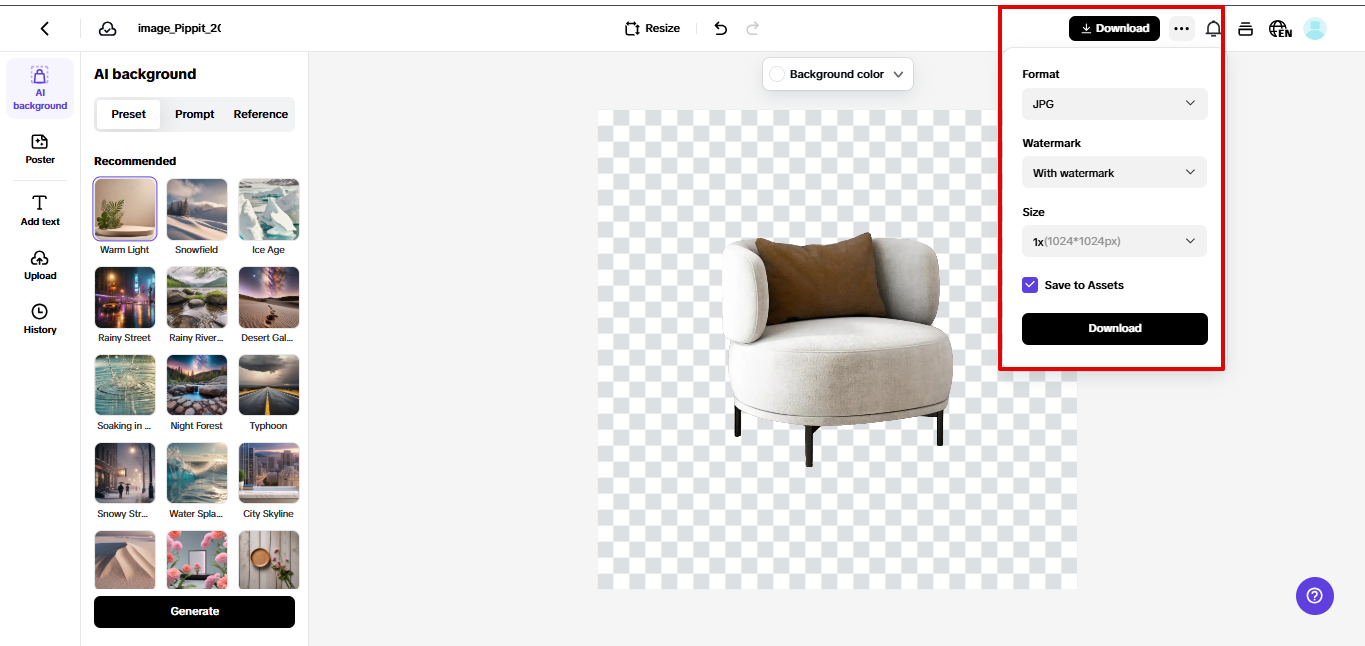This screenshot has width=1365, height=646.
Task: Switch to the Preset tab
Action: click(128, 115)
